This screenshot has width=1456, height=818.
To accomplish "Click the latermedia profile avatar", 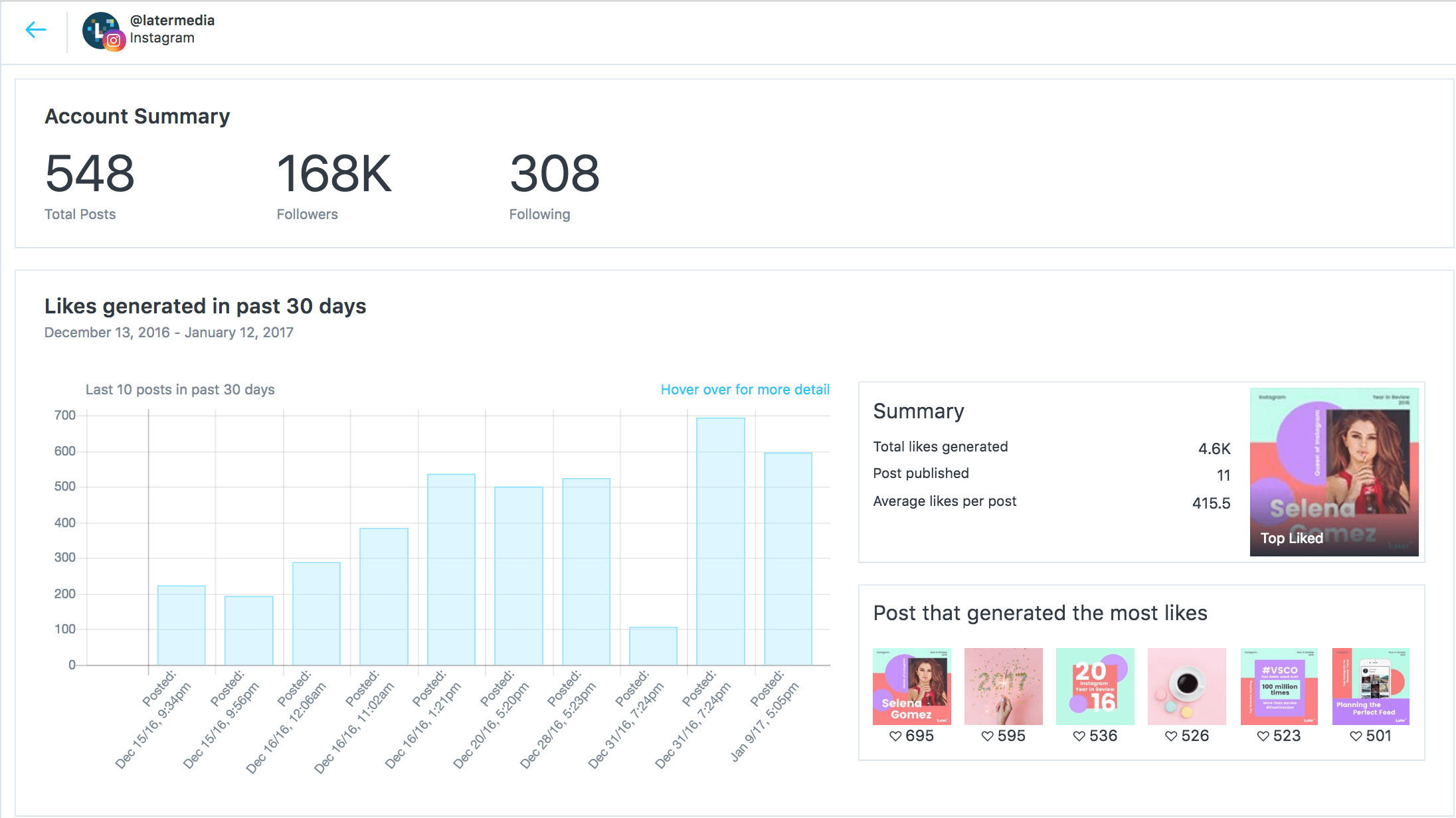I will [x=98, y=28].
